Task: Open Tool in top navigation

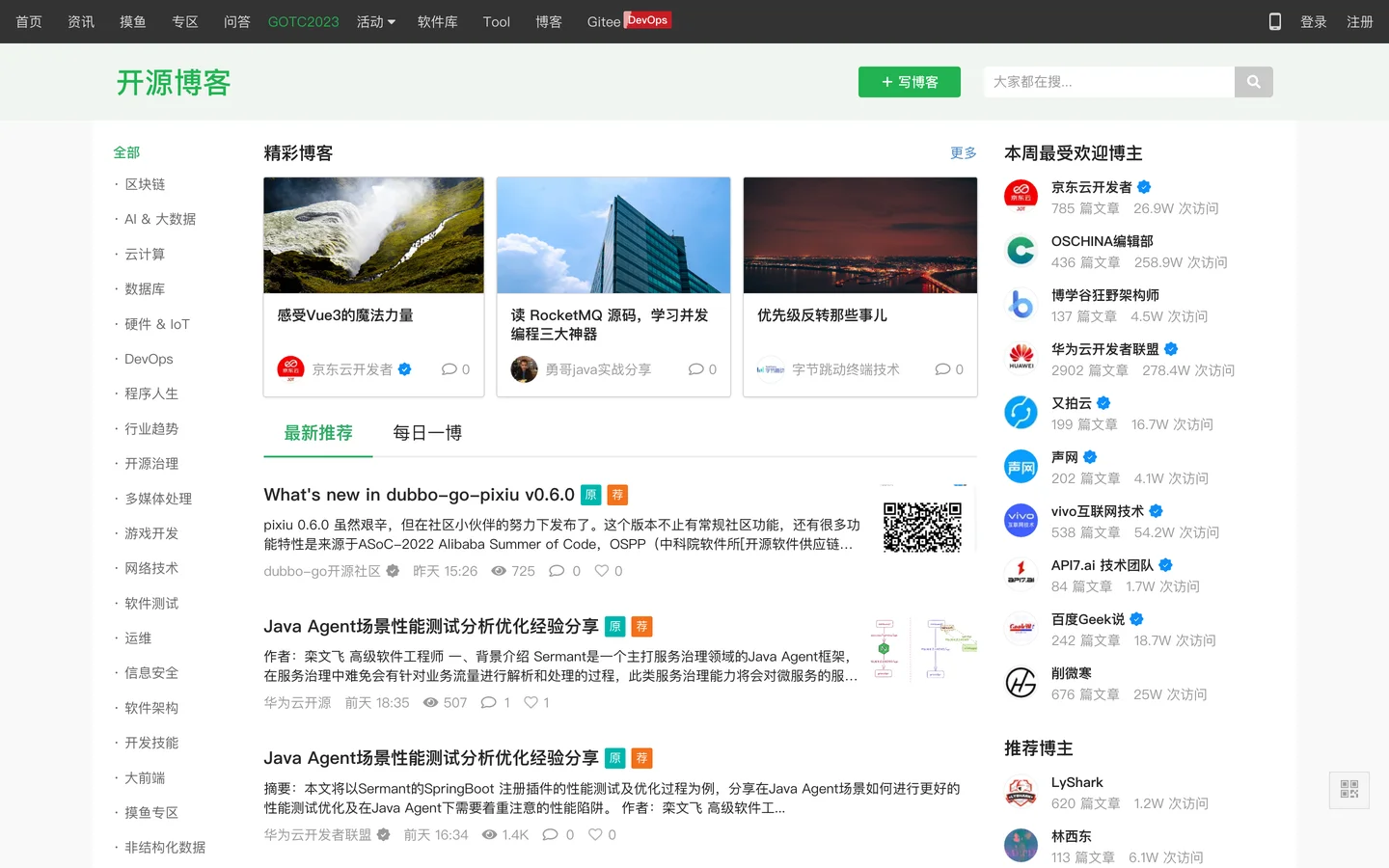Action: pos(497,21)
